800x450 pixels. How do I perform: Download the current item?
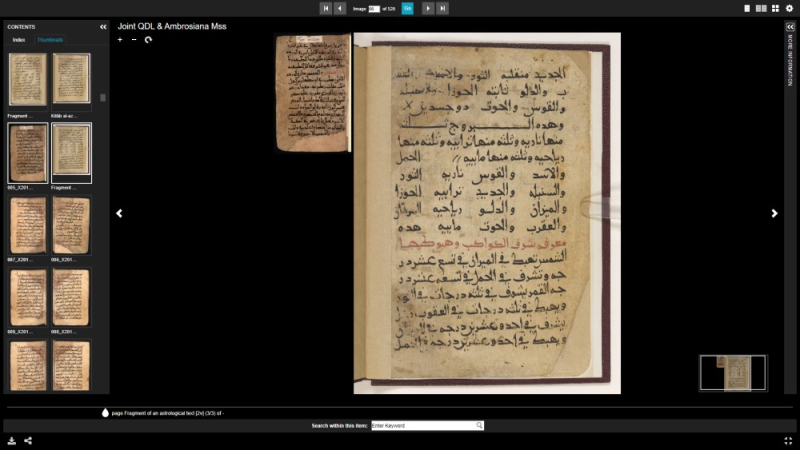tap(12, 441)
